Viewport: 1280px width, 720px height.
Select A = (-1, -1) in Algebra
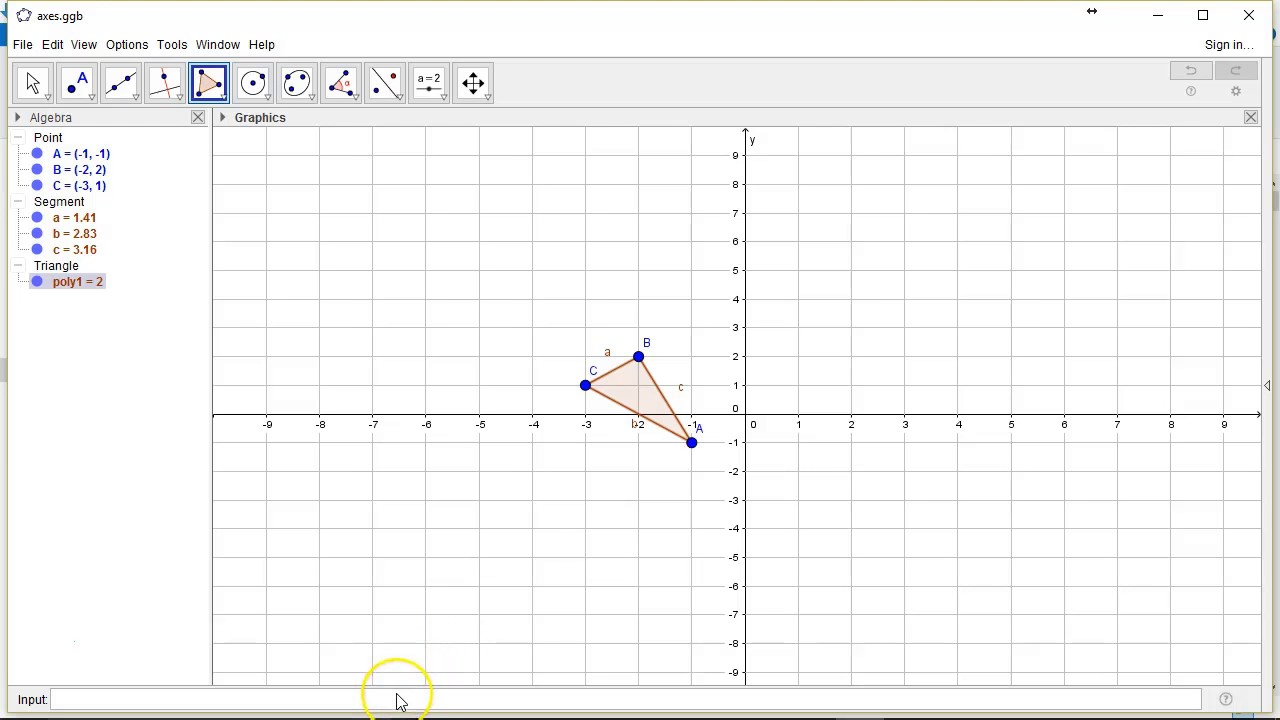81,154
